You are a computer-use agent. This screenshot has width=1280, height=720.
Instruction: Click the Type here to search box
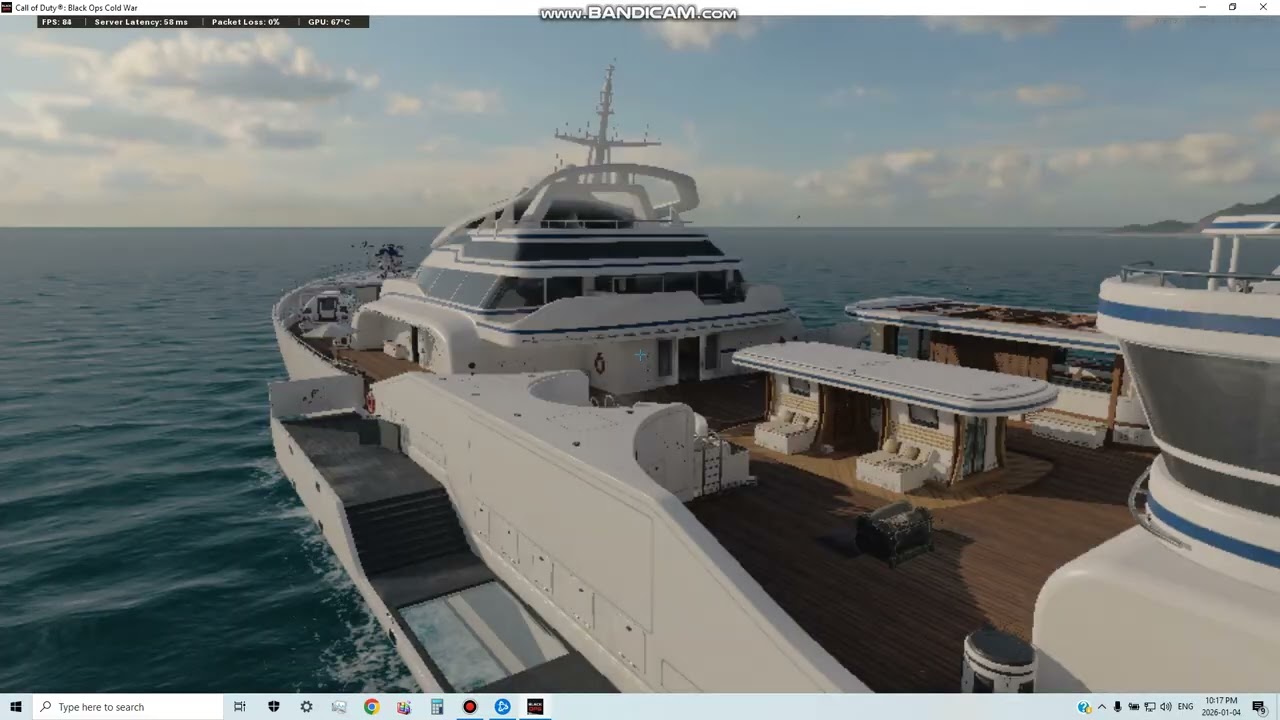coord(127,707)
